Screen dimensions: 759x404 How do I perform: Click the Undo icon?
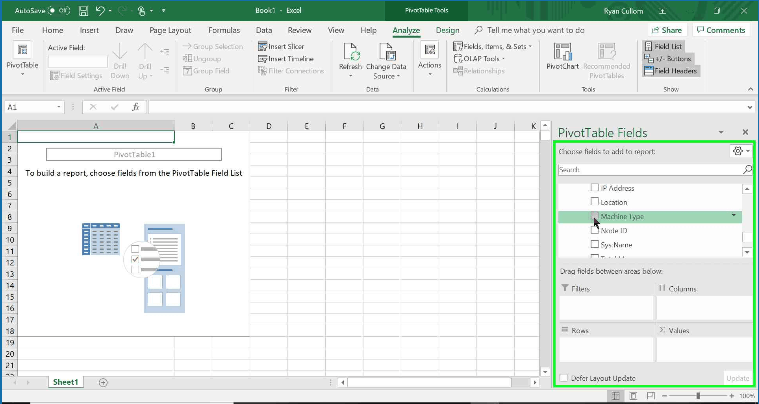pyautogui.click(x=101, y=10)
